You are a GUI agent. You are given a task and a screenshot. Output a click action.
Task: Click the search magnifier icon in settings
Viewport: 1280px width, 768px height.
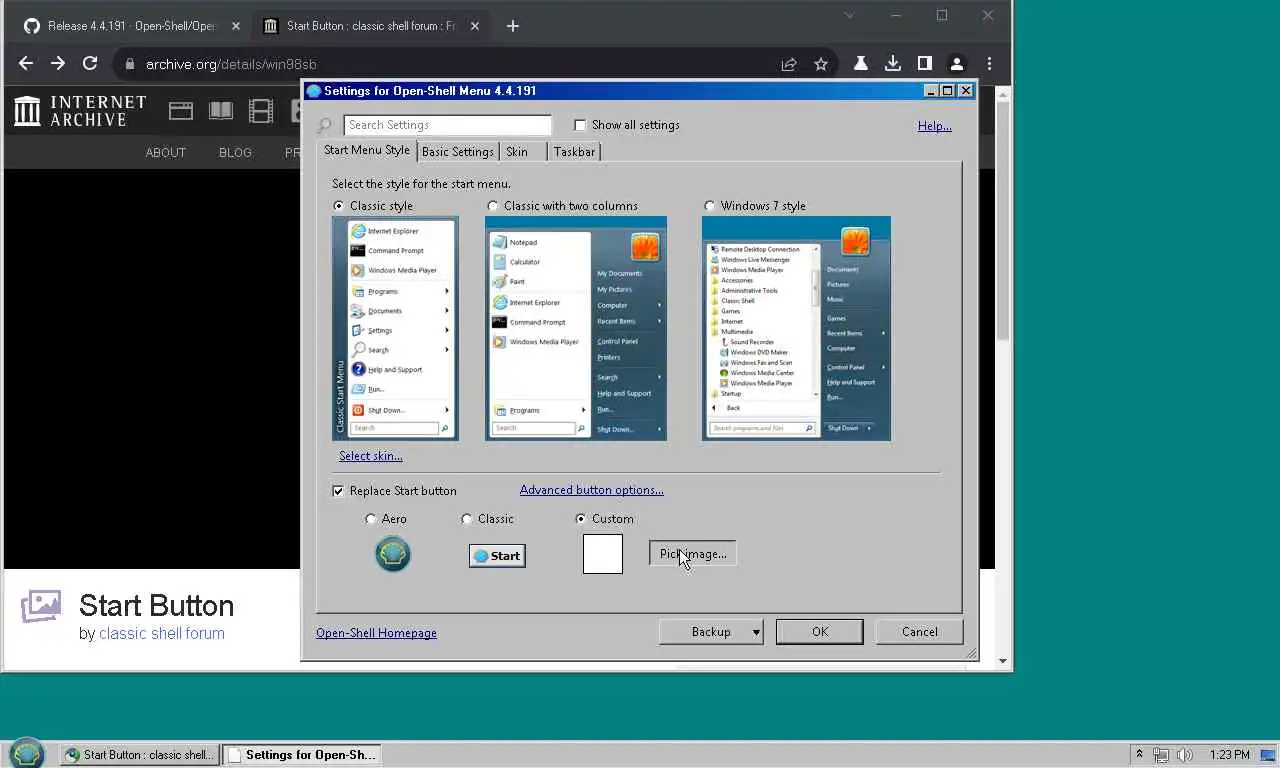click(x=325, y=126)
